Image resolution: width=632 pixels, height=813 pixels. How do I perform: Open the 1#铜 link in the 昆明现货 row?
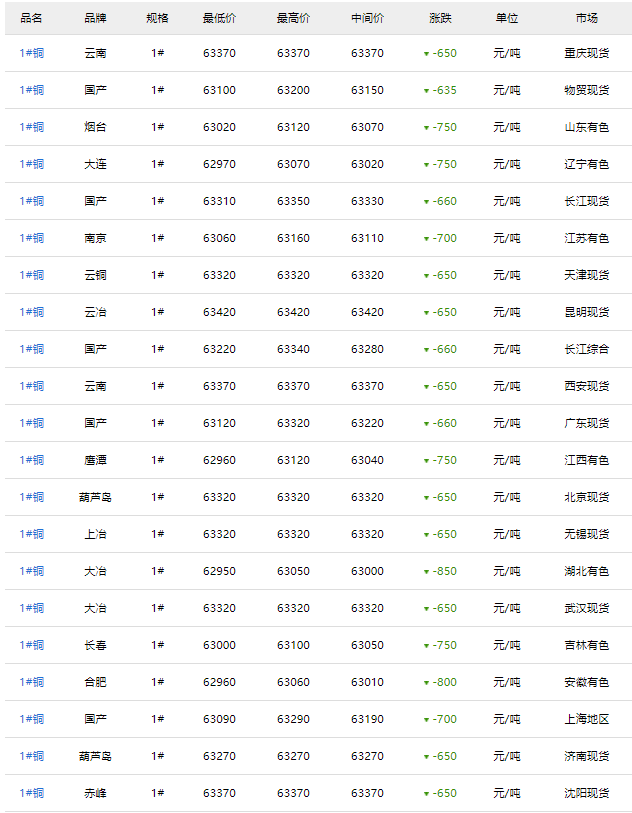[31, 312]
